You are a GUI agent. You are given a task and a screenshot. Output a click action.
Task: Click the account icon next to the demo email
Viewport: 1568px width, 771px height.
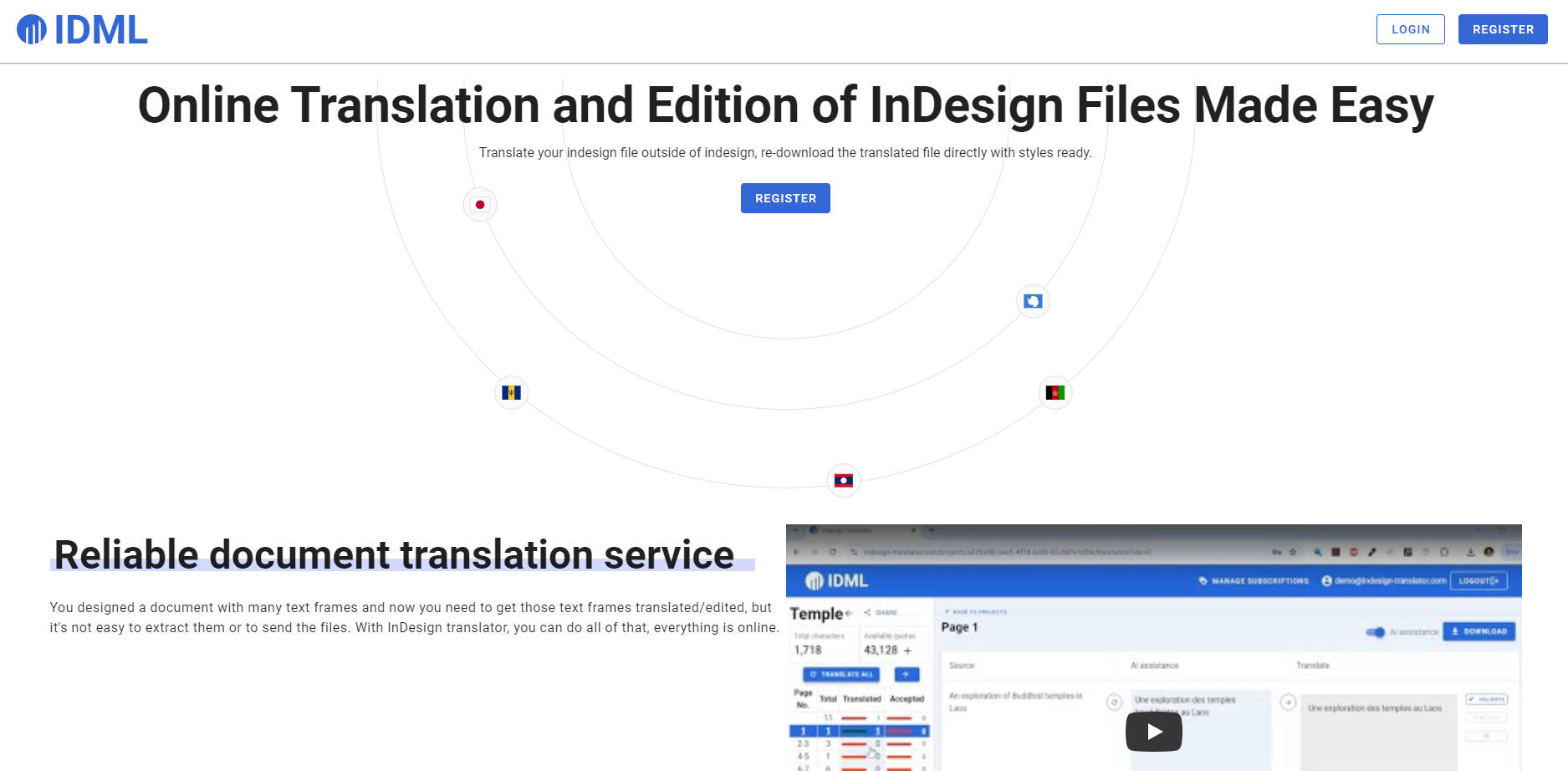coord(1327,580)
